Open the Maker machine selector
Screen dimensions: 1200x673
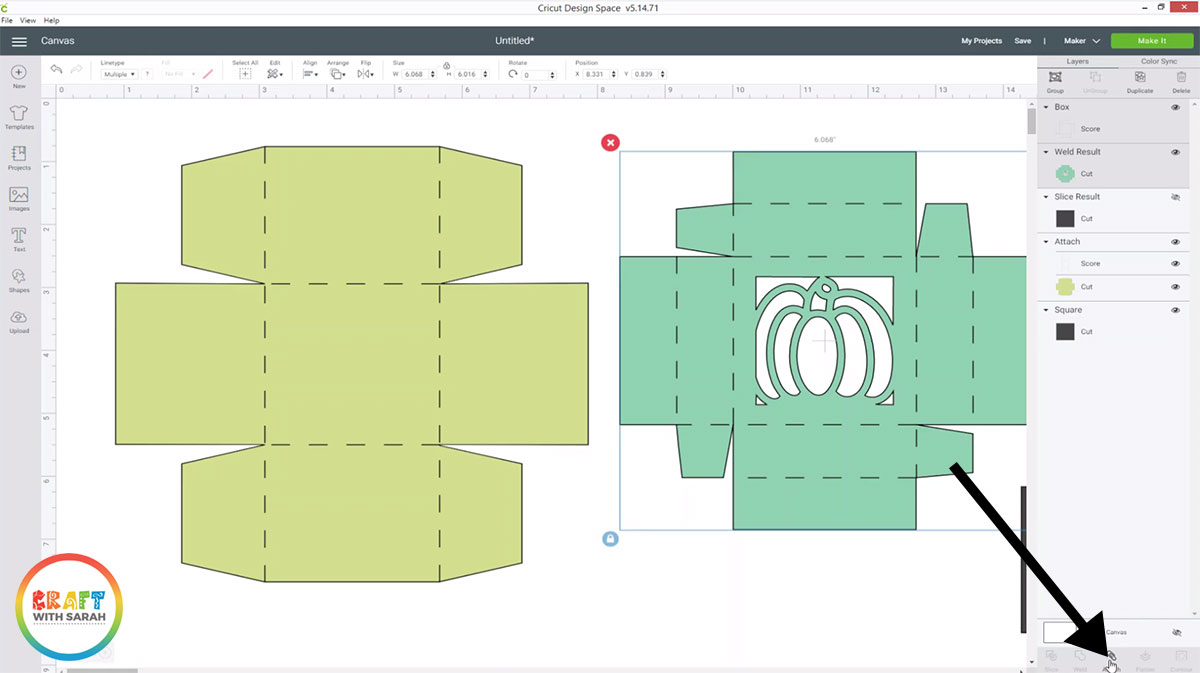tap(1081, 41)
